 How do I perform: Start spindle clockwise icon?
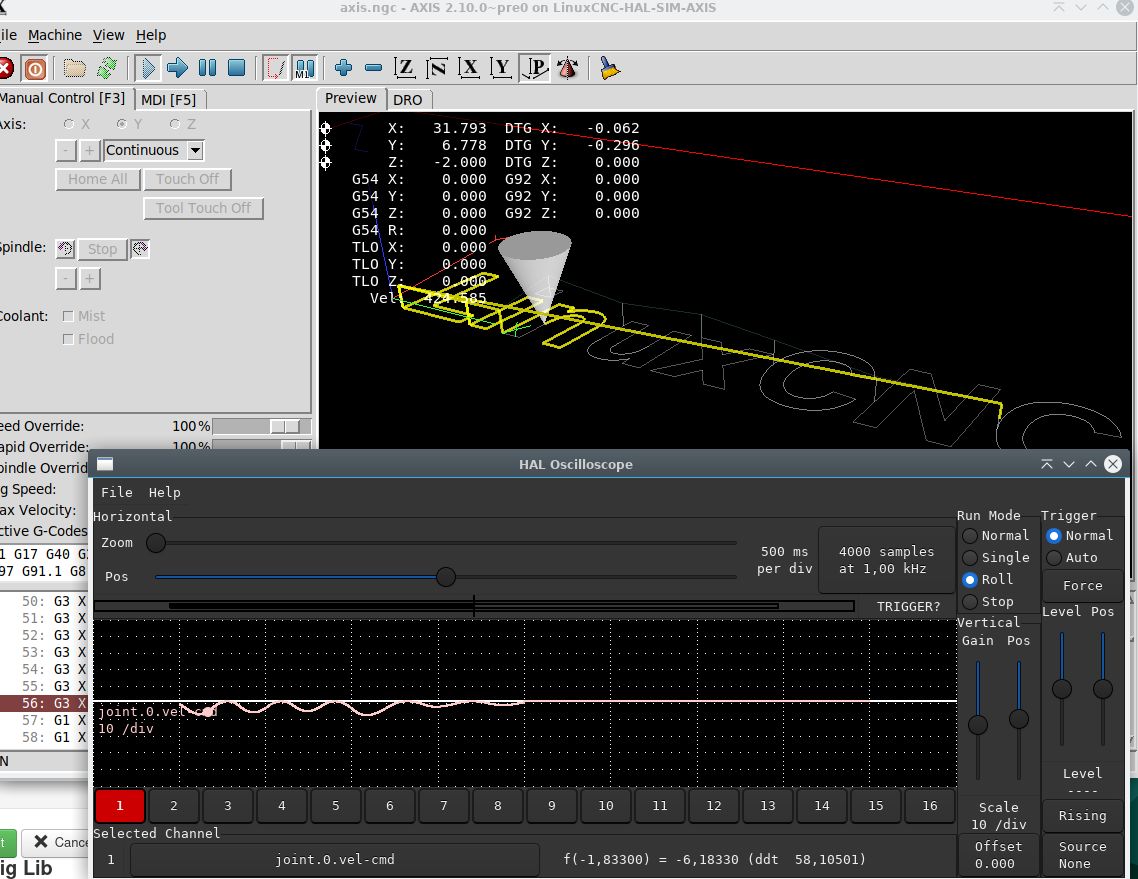tap(140, 249)
